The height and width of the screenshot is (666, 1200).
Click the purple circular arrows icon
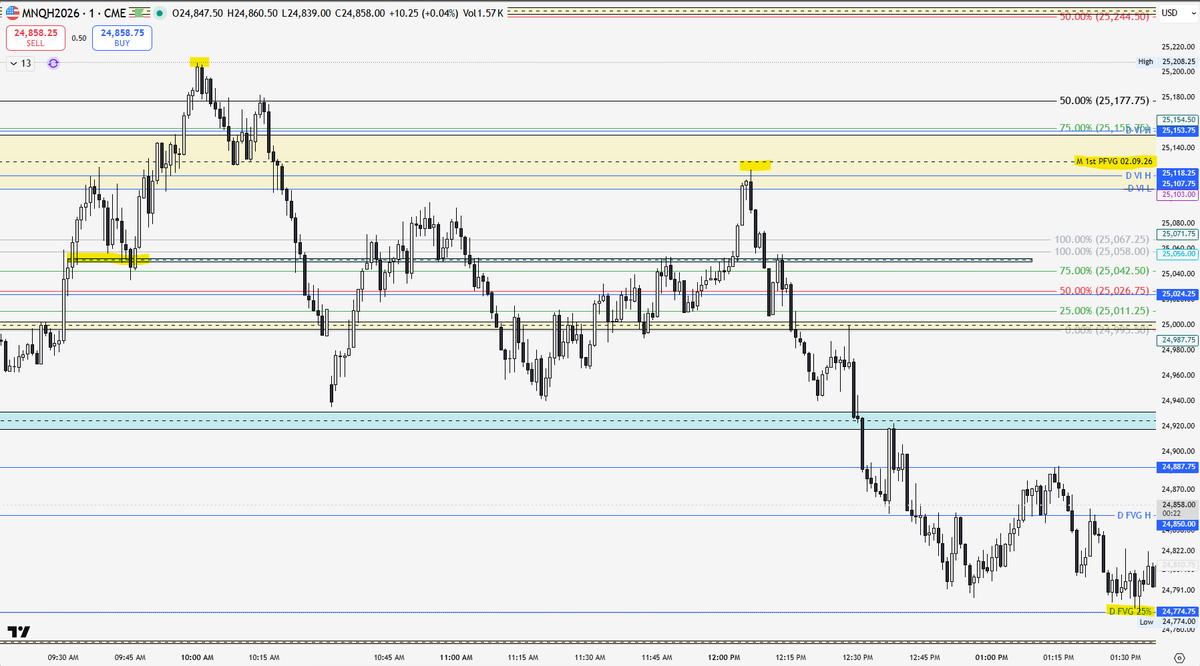[53, 63]
